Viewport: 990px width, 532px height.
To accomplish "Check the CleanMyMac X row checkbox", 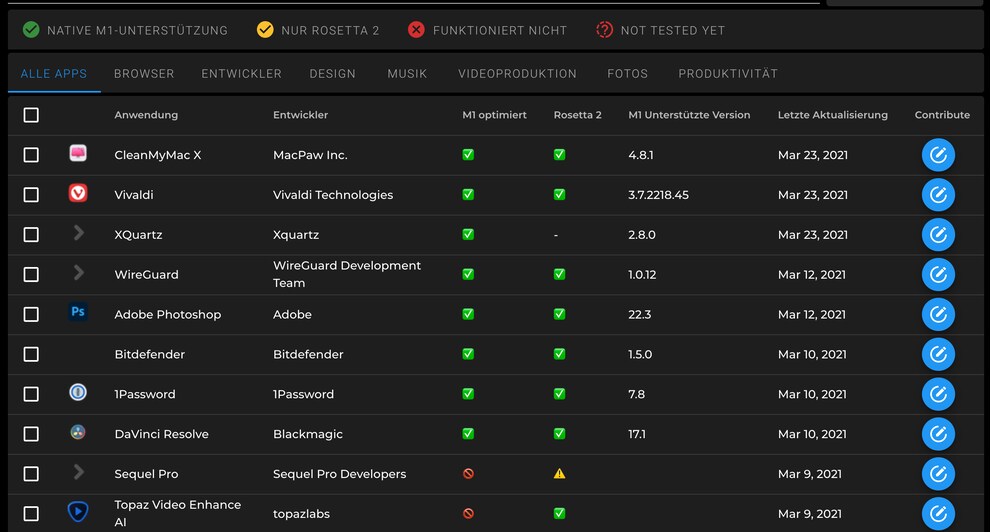I will tap(31, 155).
